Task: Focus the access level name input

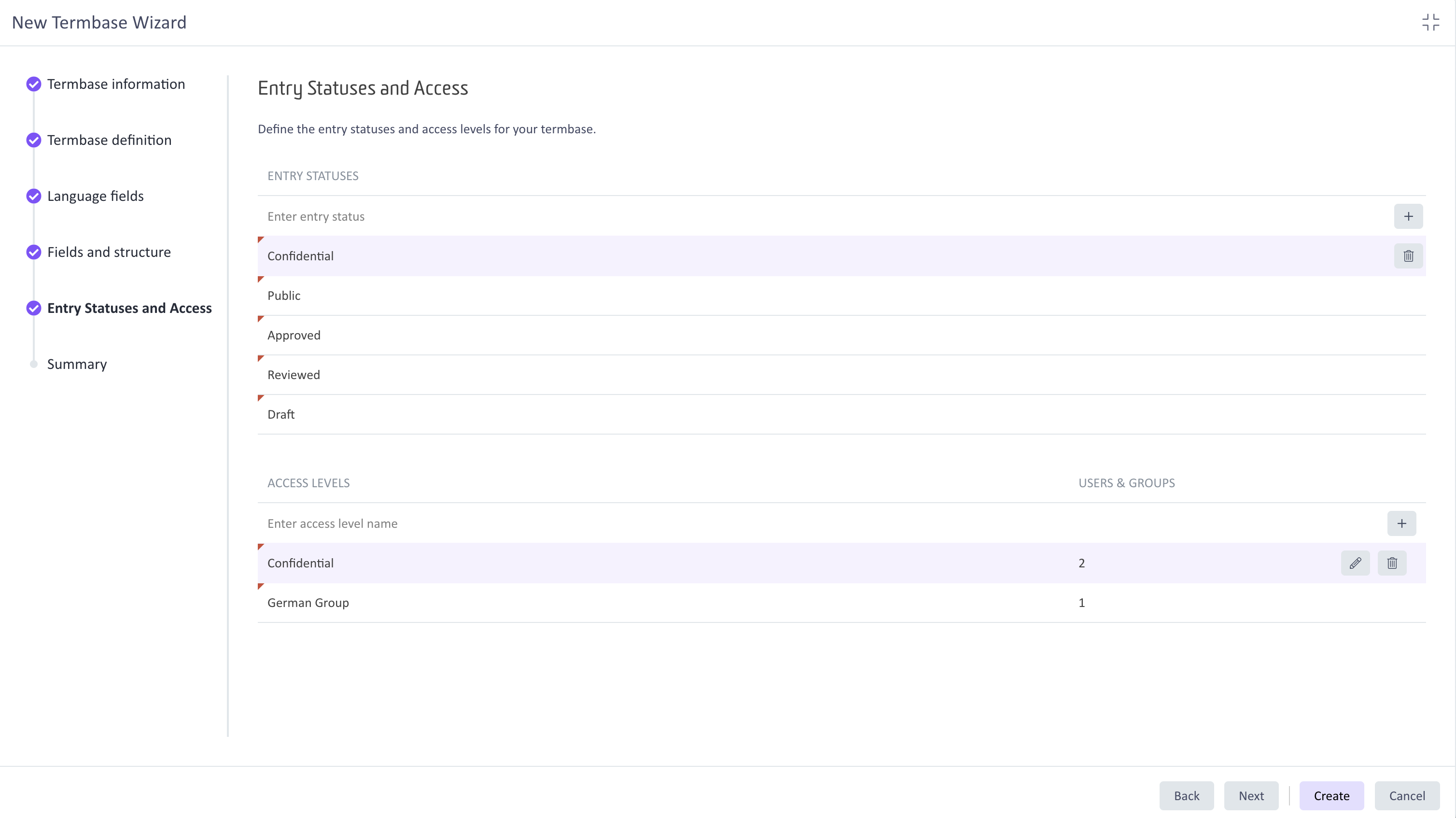Action: (791, 523)
